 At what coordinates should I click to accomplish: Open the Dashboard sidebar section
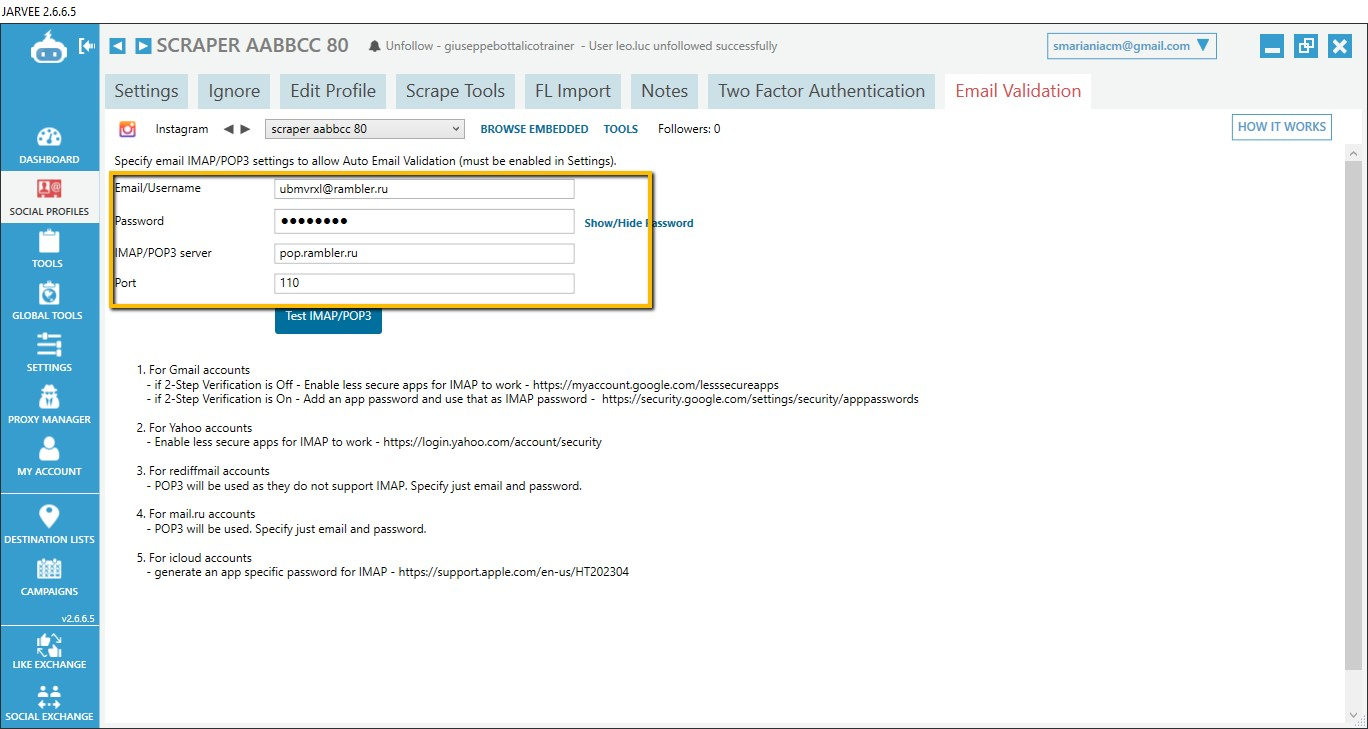[49, 146]
